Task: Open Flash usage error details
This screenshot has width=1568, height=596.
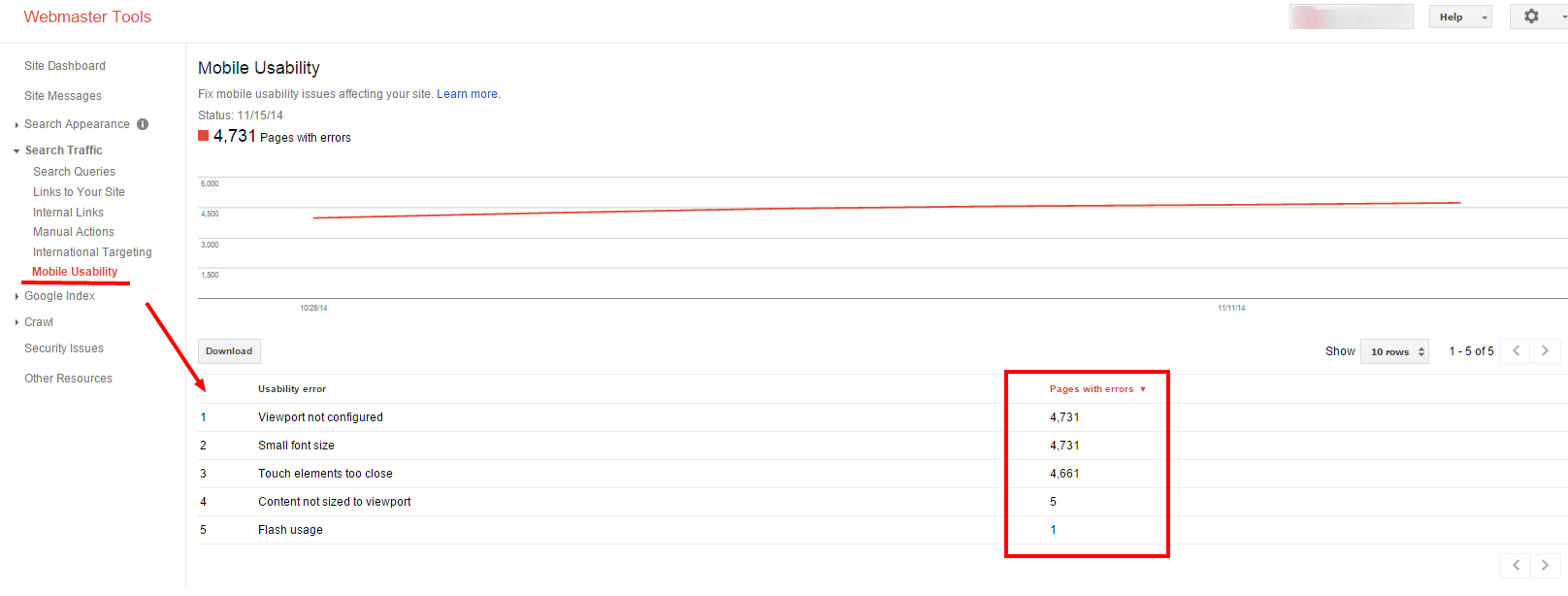Action: coord(290,530)
